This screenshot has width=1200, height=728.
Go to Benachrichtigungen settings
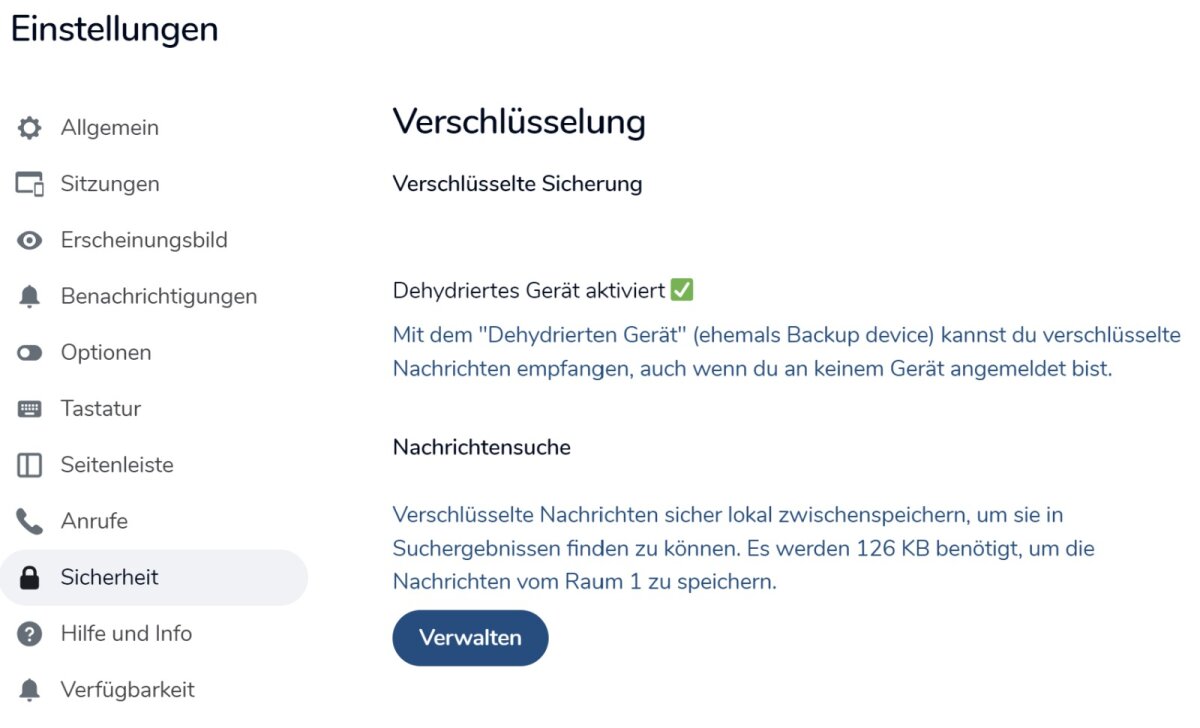pos(159,296)
